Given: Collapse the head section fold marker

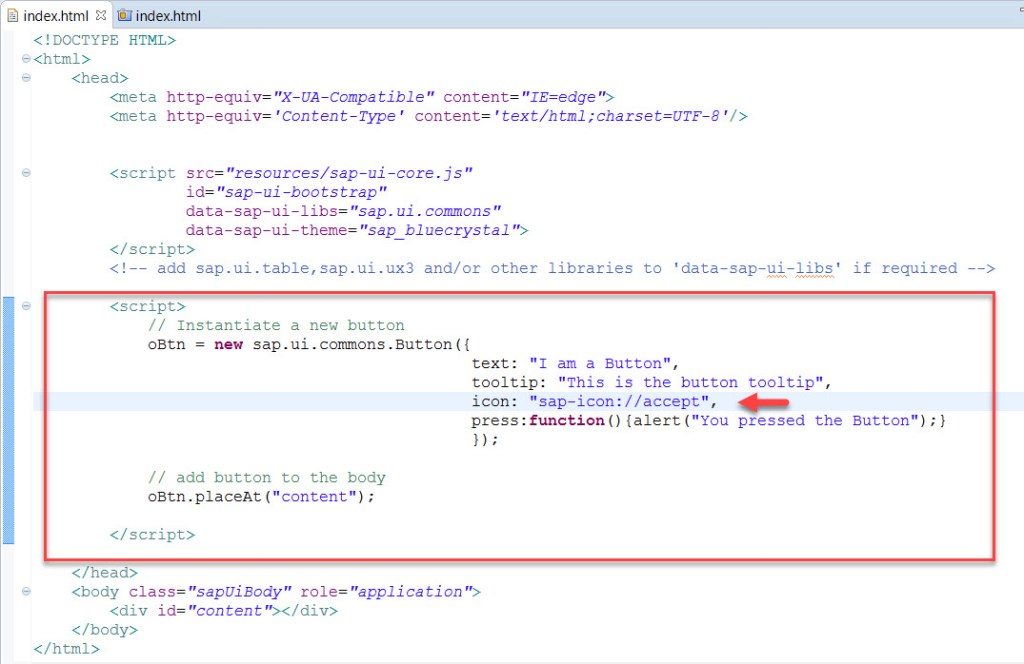Looking at the screenshot, I should click(24, 77).
